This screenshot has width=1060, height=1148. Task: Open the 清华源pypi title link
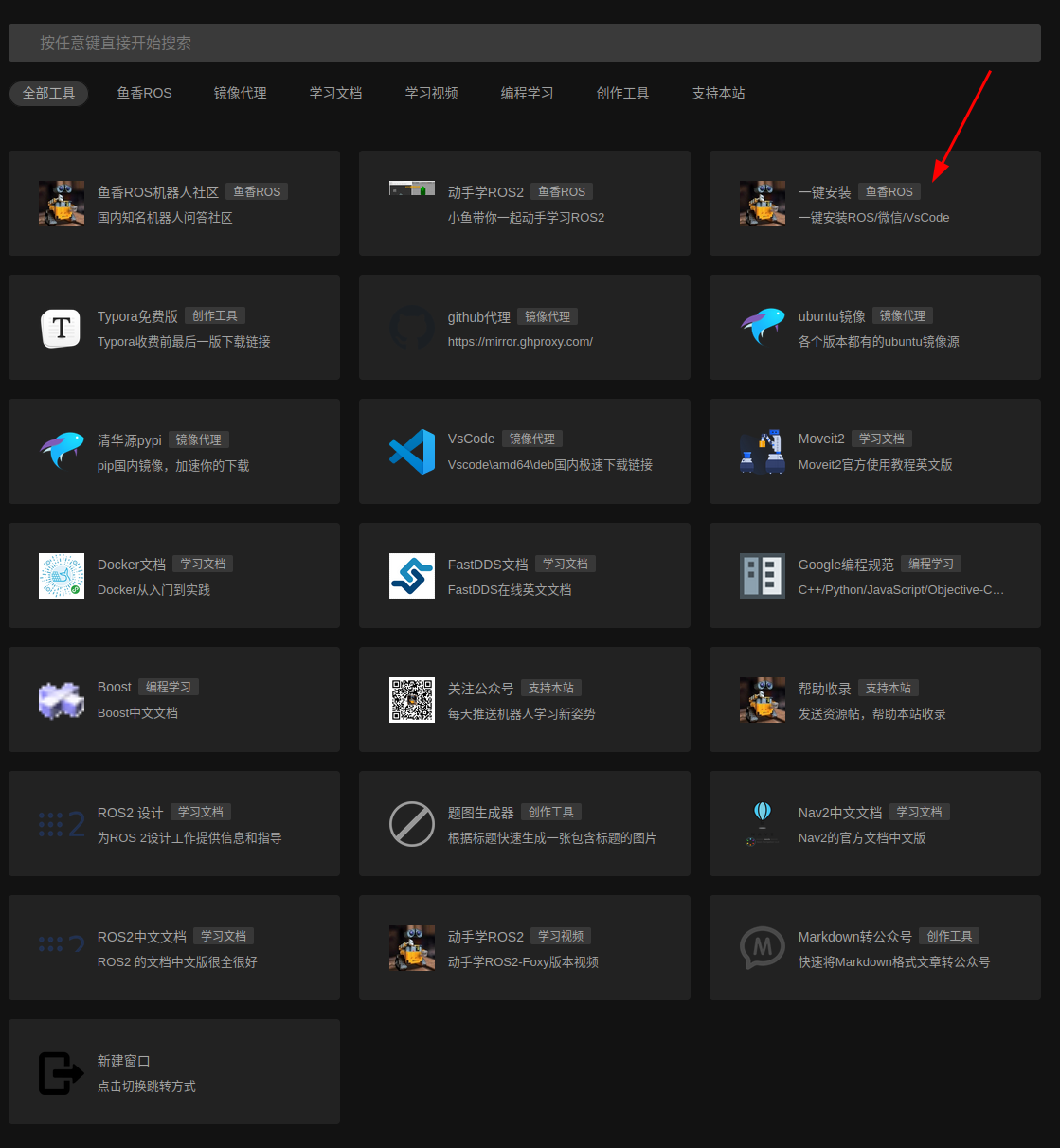130,440
